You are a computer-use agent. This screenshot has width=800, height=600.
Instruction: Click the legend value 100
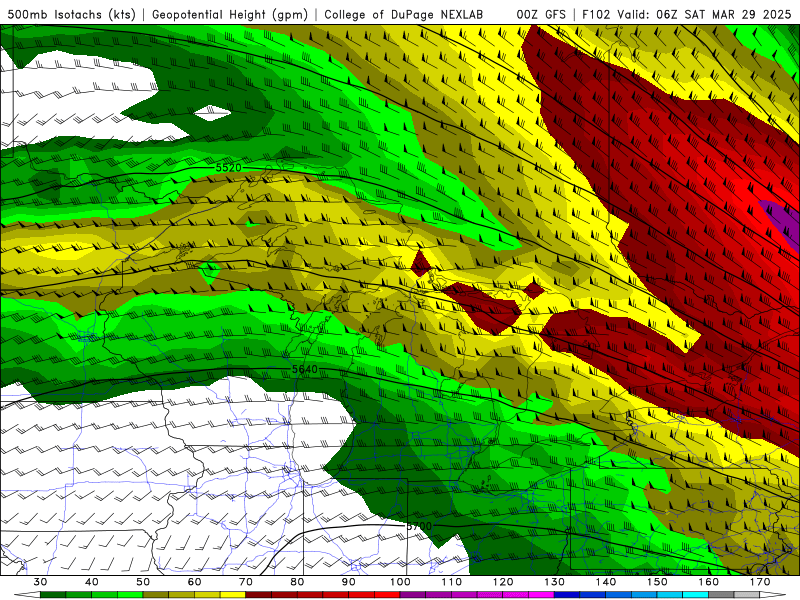pyautogui.click(x=400, y=582)
